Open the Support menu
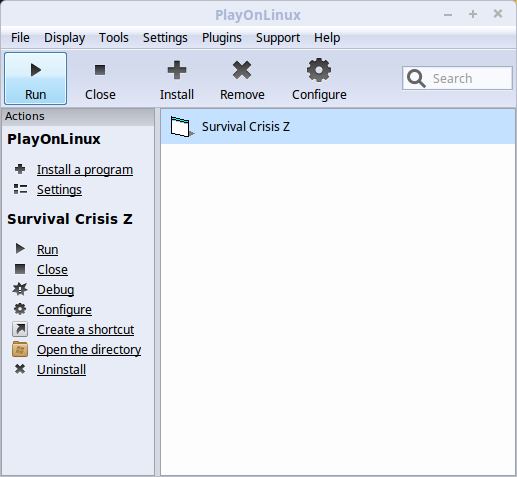517x477 pixels. click(x=278, y=38)
